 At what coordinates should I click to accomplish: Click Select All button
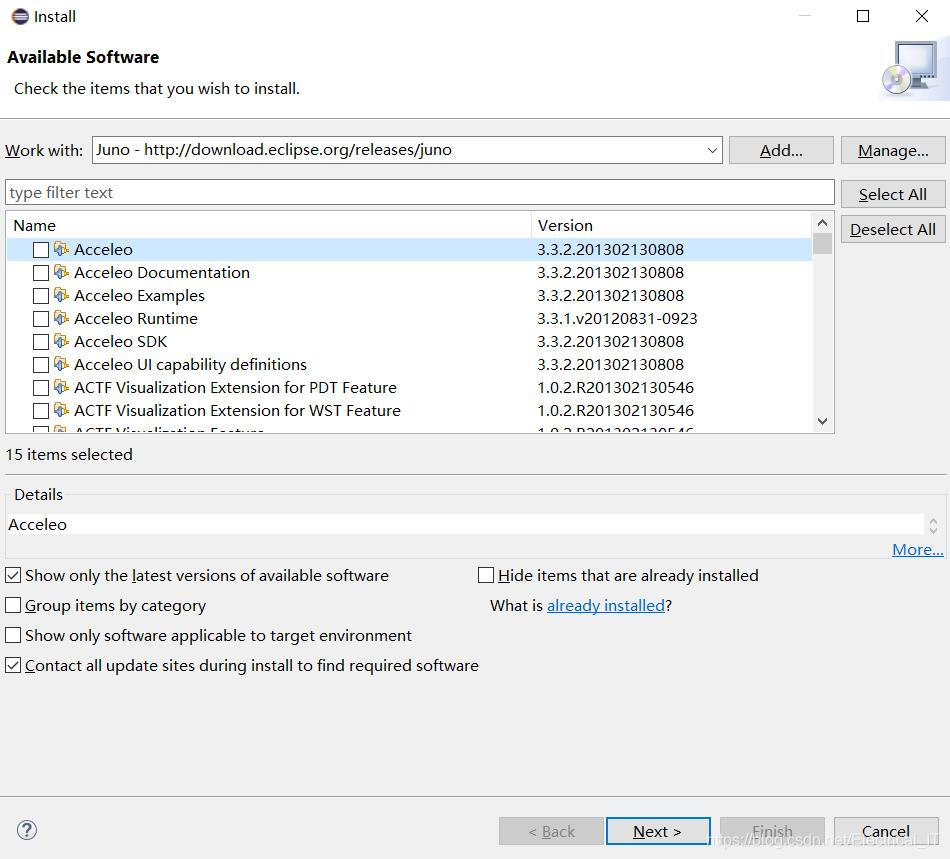click(x=893, y=194)
